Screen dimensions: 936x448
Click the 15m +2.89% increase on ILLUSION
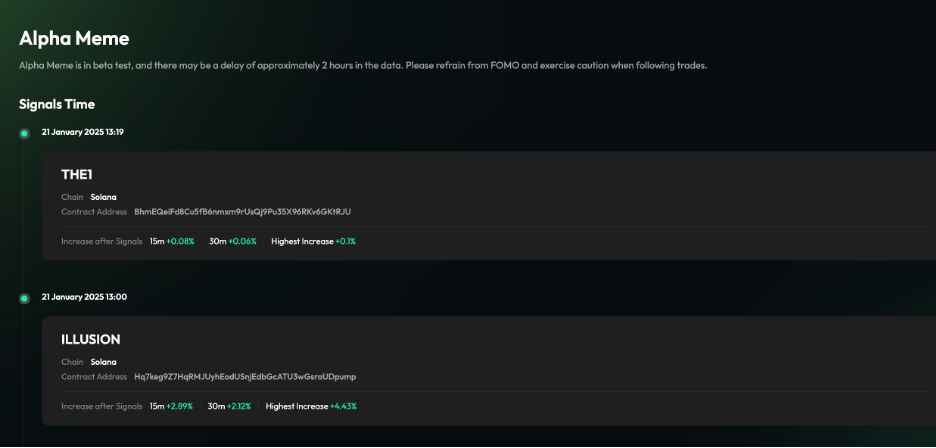pos(172,406)
